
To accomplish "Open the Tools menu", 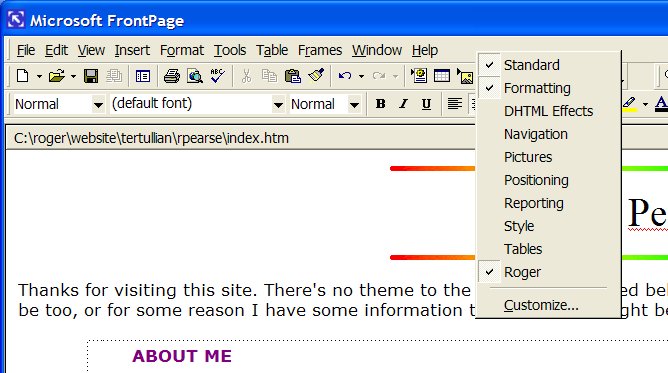I will [230, 50].
